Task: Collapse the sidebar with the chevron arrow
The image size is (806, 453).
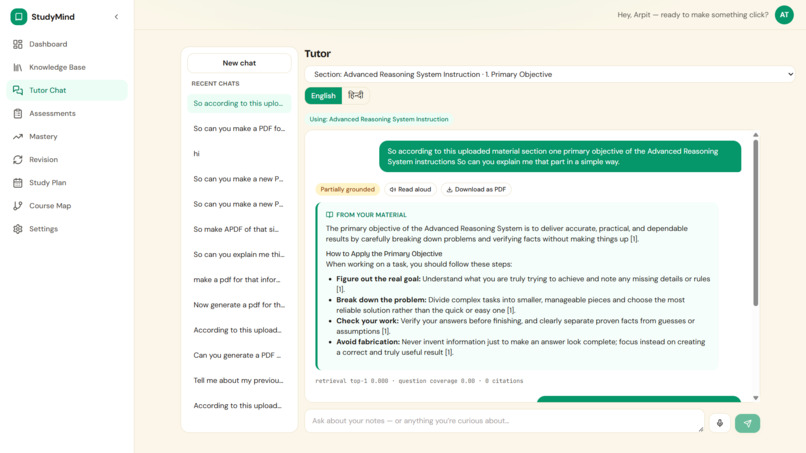Action: (116, 16)
